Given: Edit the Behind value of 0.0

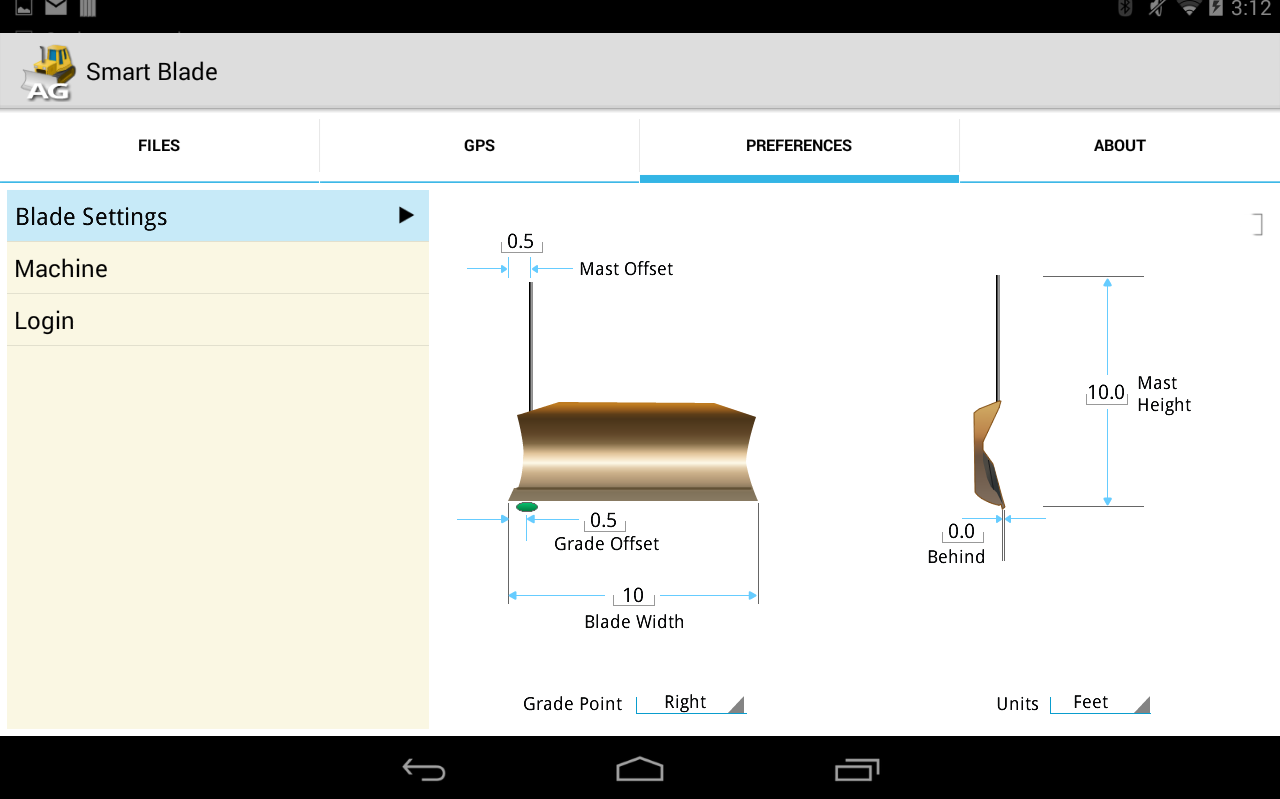Looking at the screenshot, I should [961, 532].
